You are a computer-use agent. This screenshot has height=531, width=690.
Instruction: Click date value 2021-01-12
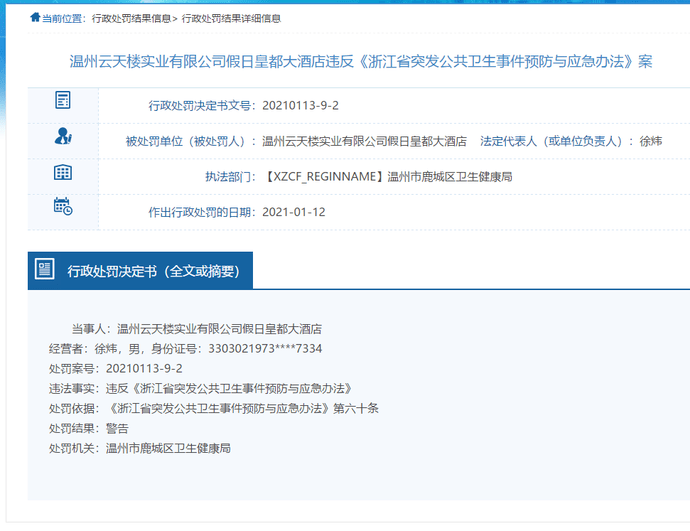294,212
